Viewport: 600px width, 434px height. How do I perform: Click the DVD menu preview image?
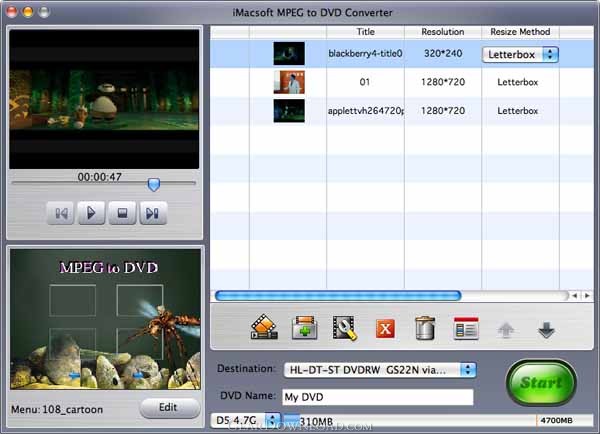tap(105, 319)
